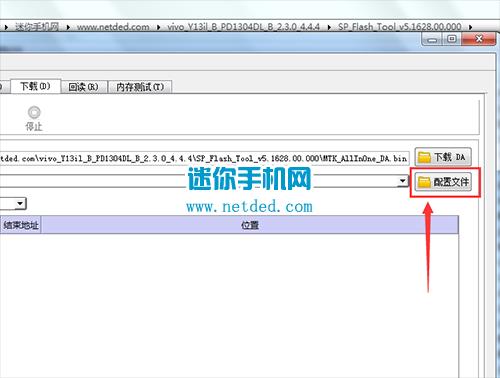Open 迷你手机网 breadcrumb folder
This screenshot has width=500, height=378.
click(x=37, y=27)
